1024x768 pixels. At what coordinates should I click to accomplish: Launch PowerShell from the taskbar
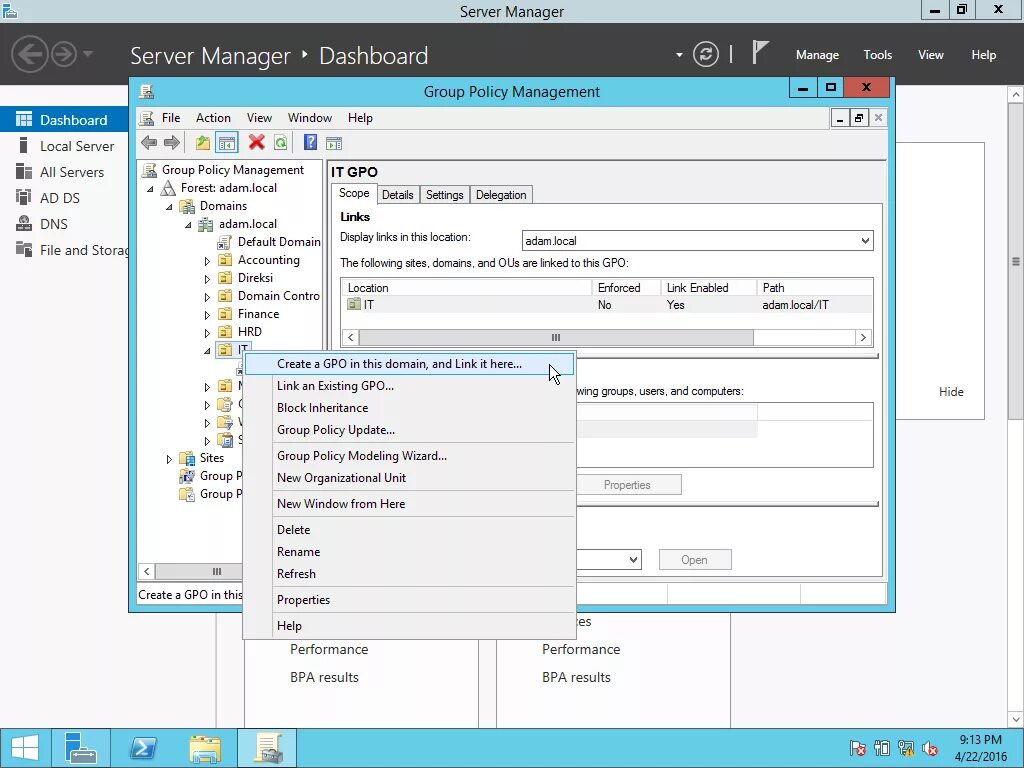coord(143,748)
